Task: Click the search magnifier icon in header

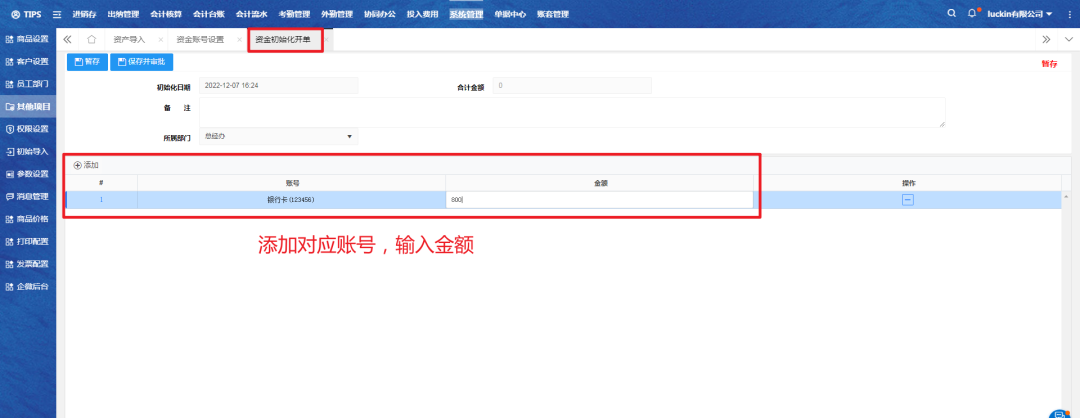Action: 951,14
